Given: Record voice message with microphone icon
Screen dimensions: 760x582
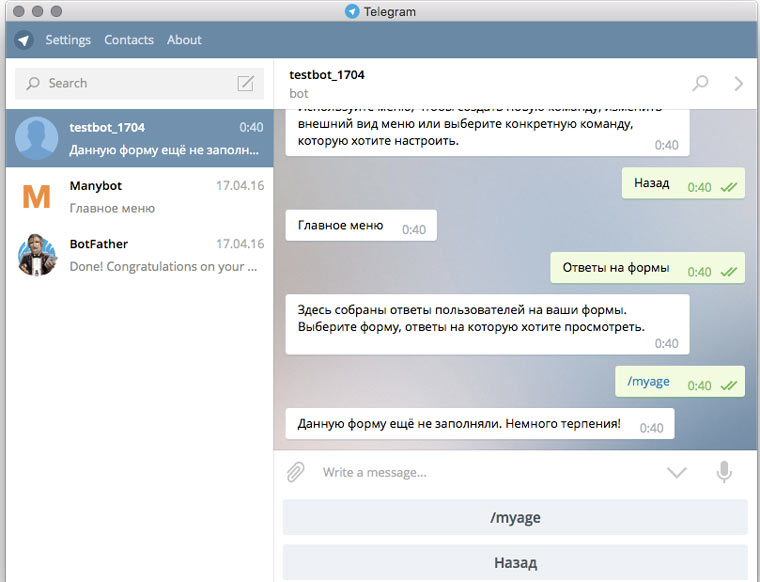Looking at the screenshot, I should pyautogui.click(x=724, y=472).
